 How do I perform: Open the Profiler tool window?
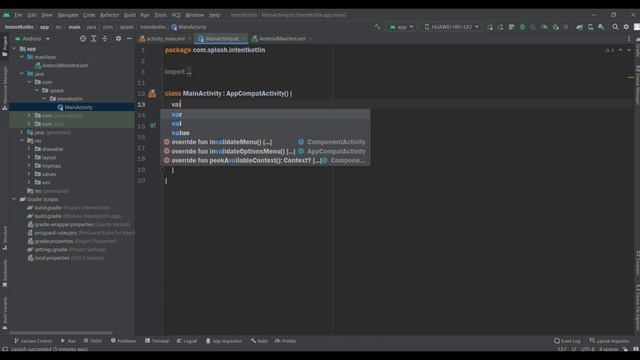click(285, 341)
